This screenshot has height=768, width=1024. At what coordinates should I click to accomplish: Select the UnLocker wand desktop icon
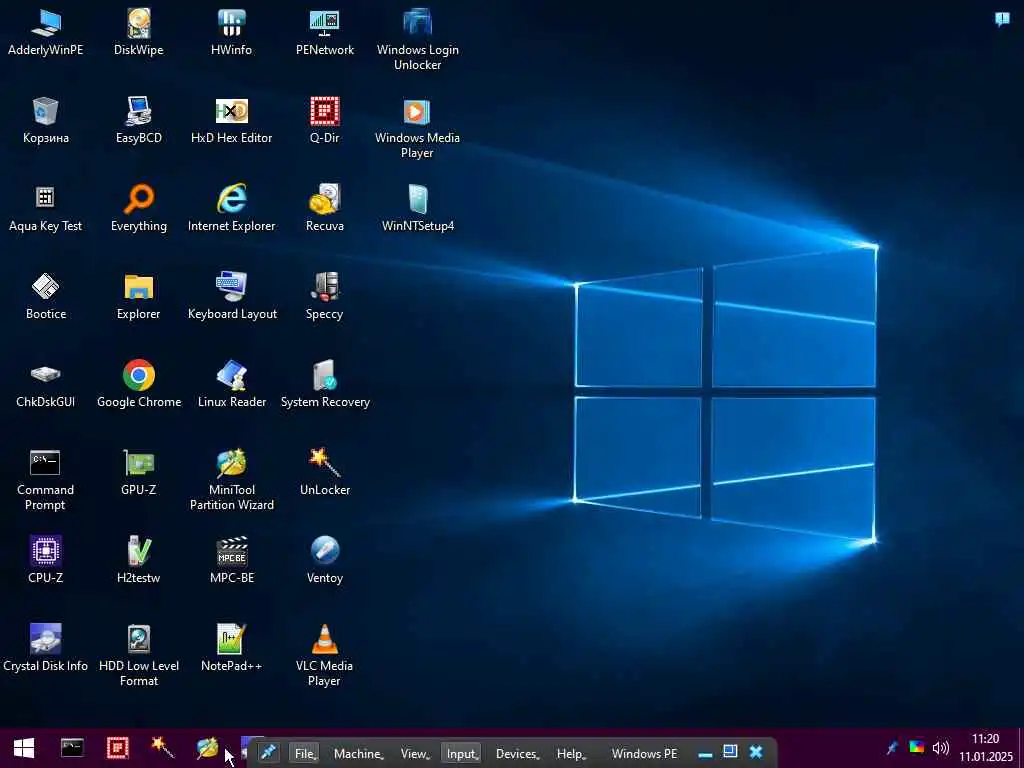click(x=325, y=473)
